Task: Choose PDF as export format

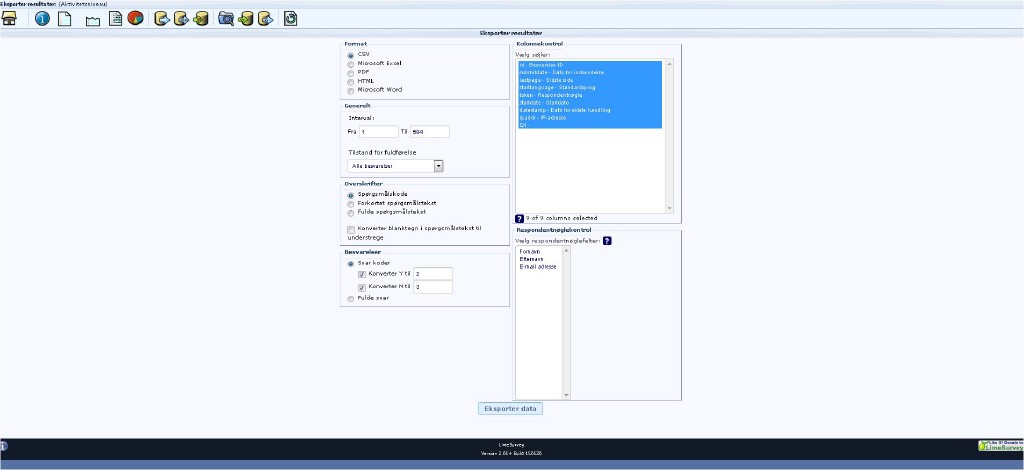Action: (350, 72)
